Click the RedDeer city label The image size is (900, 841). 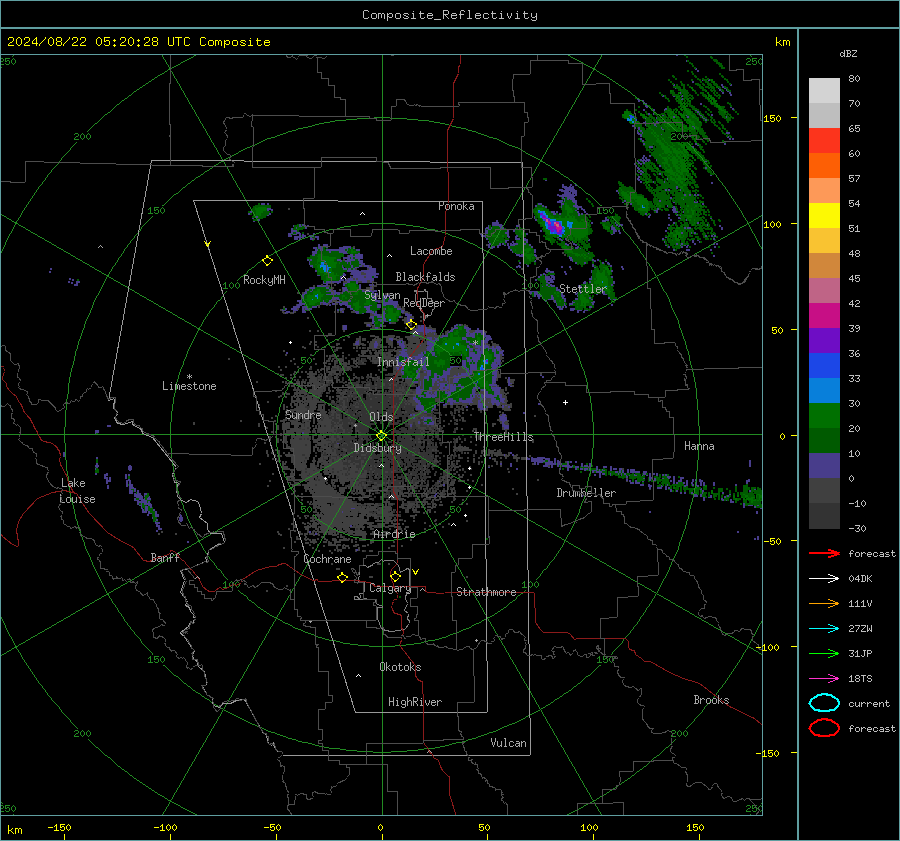click(424, 303)
